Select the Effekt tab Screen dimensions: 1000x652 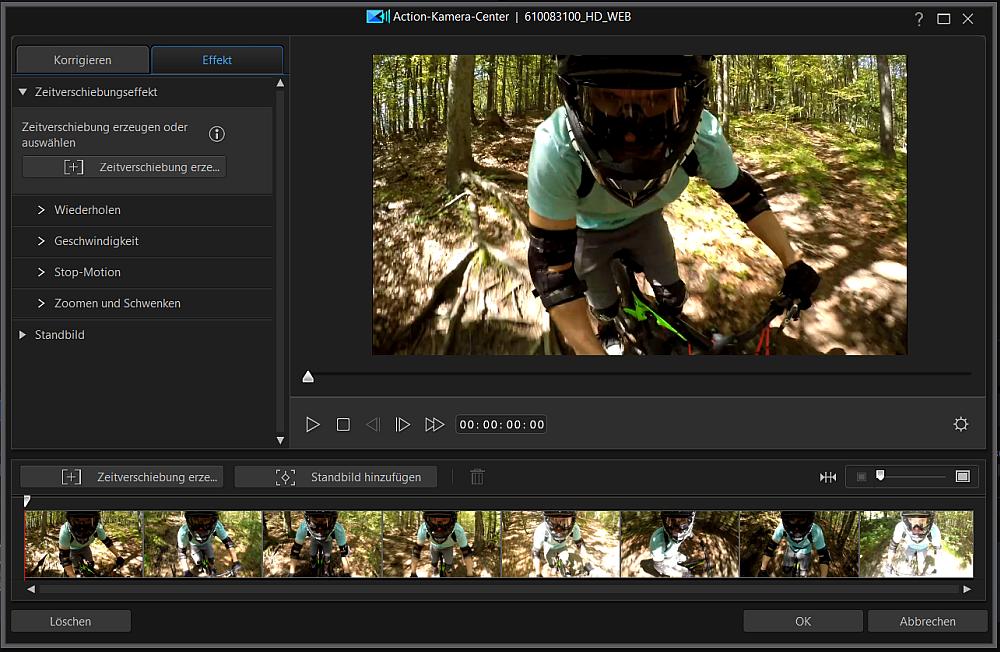tap(217, 60)
